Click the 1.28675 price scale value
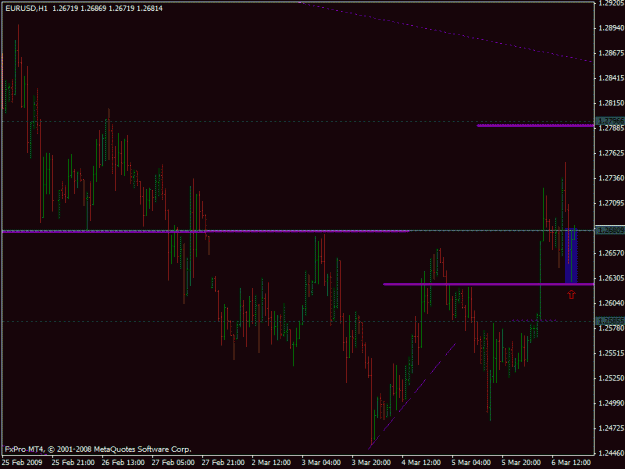The width and height of the screenshot is (625, 469). [x=611, y=53]
